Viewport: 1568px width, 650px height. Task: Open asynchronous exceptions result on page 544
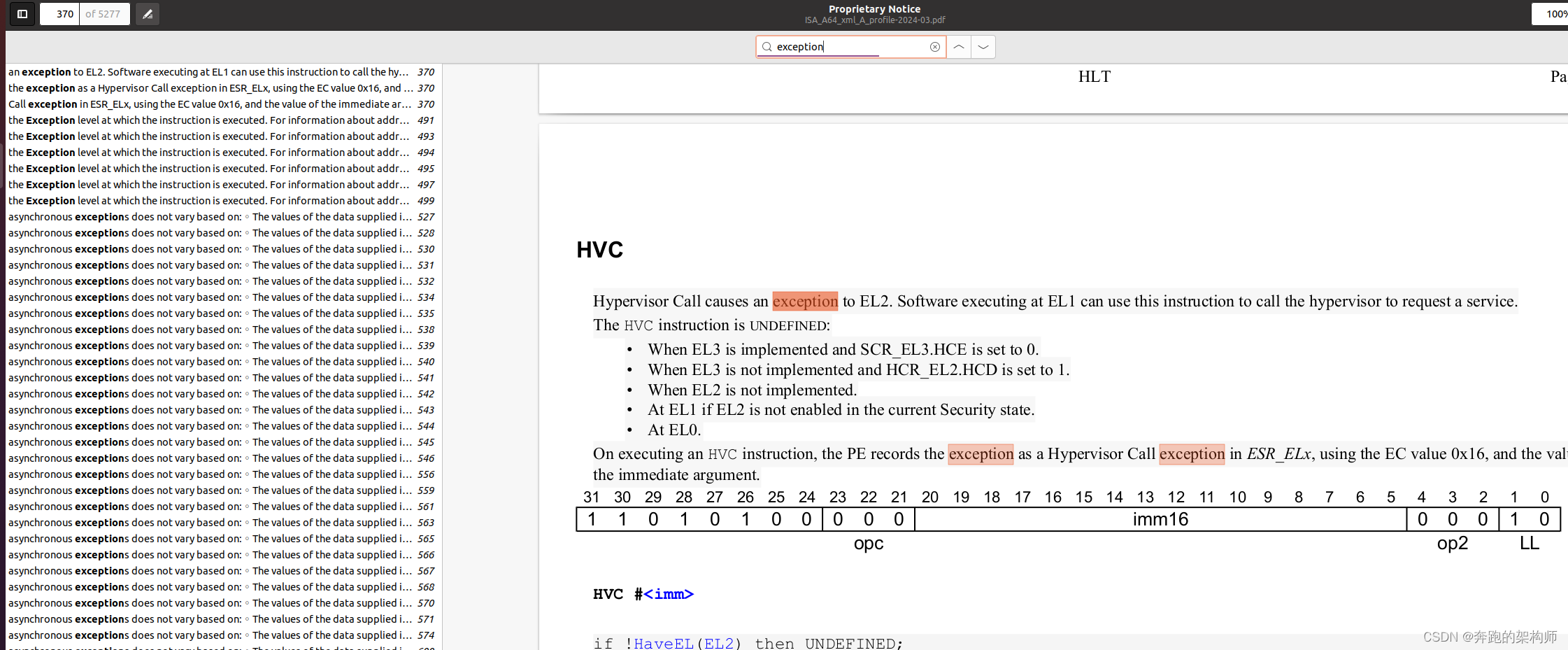pyautogui.click(x=222, y=426)
